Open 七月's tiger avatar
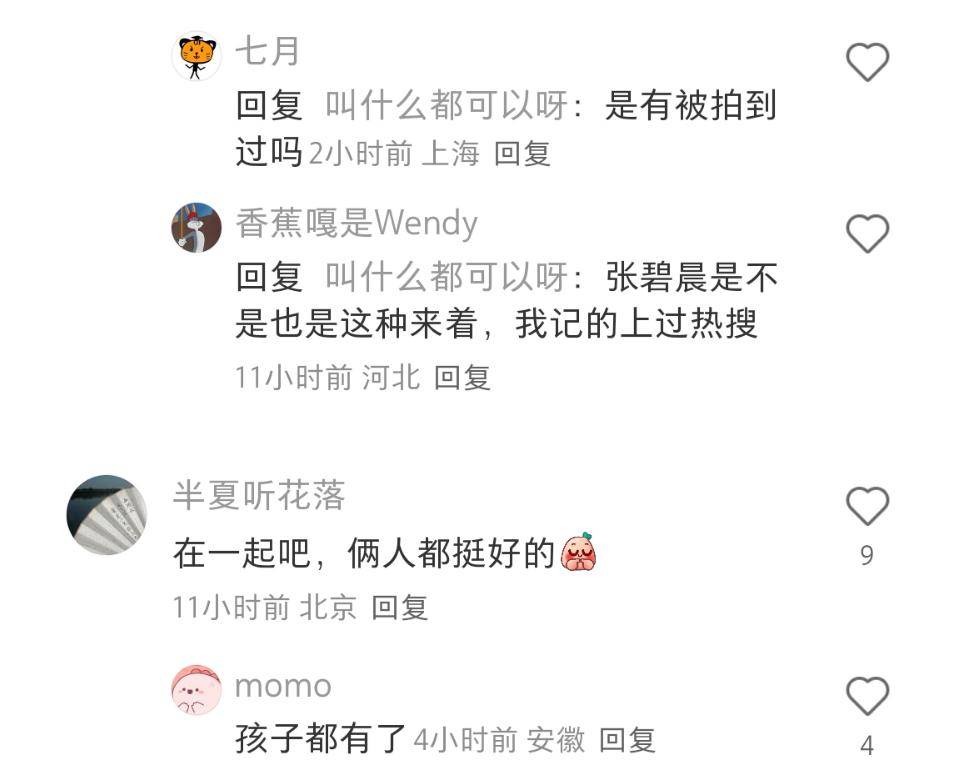 coord(196,56)
